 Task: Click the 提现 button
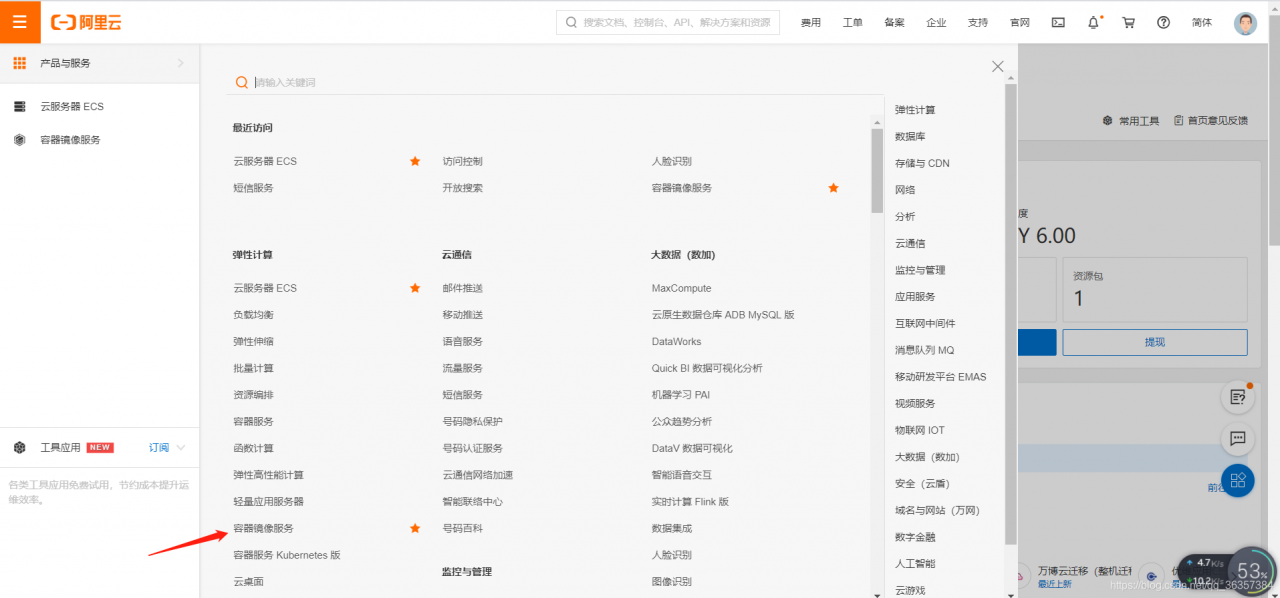coord(1154,342)
